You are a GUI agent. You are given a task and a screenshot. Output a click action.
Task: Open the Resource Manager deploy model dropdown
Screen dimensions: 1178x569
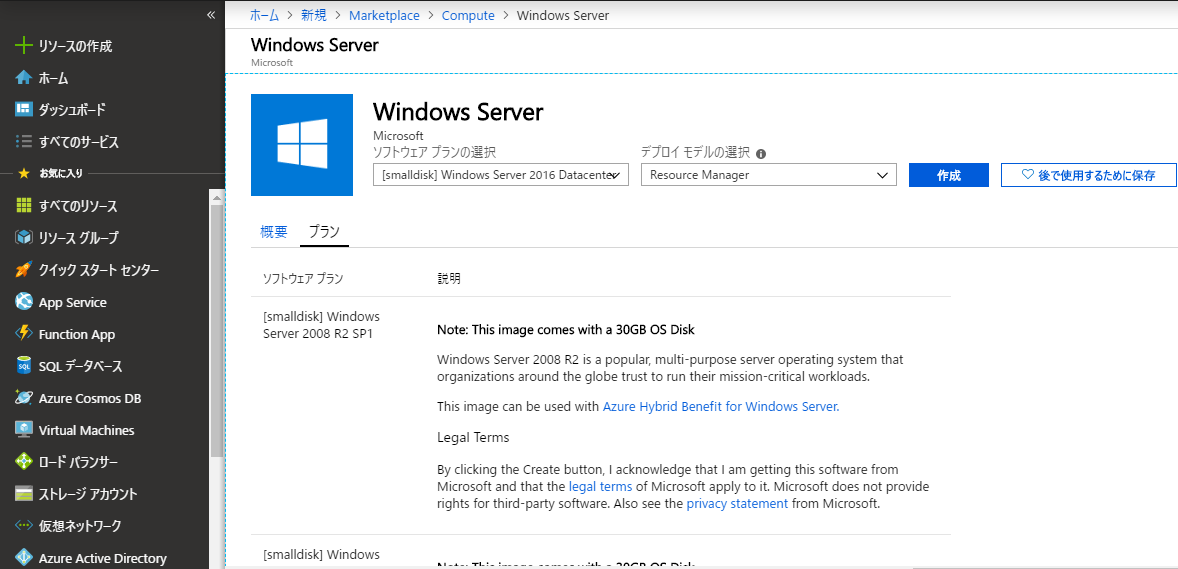[x=769, y=175]
